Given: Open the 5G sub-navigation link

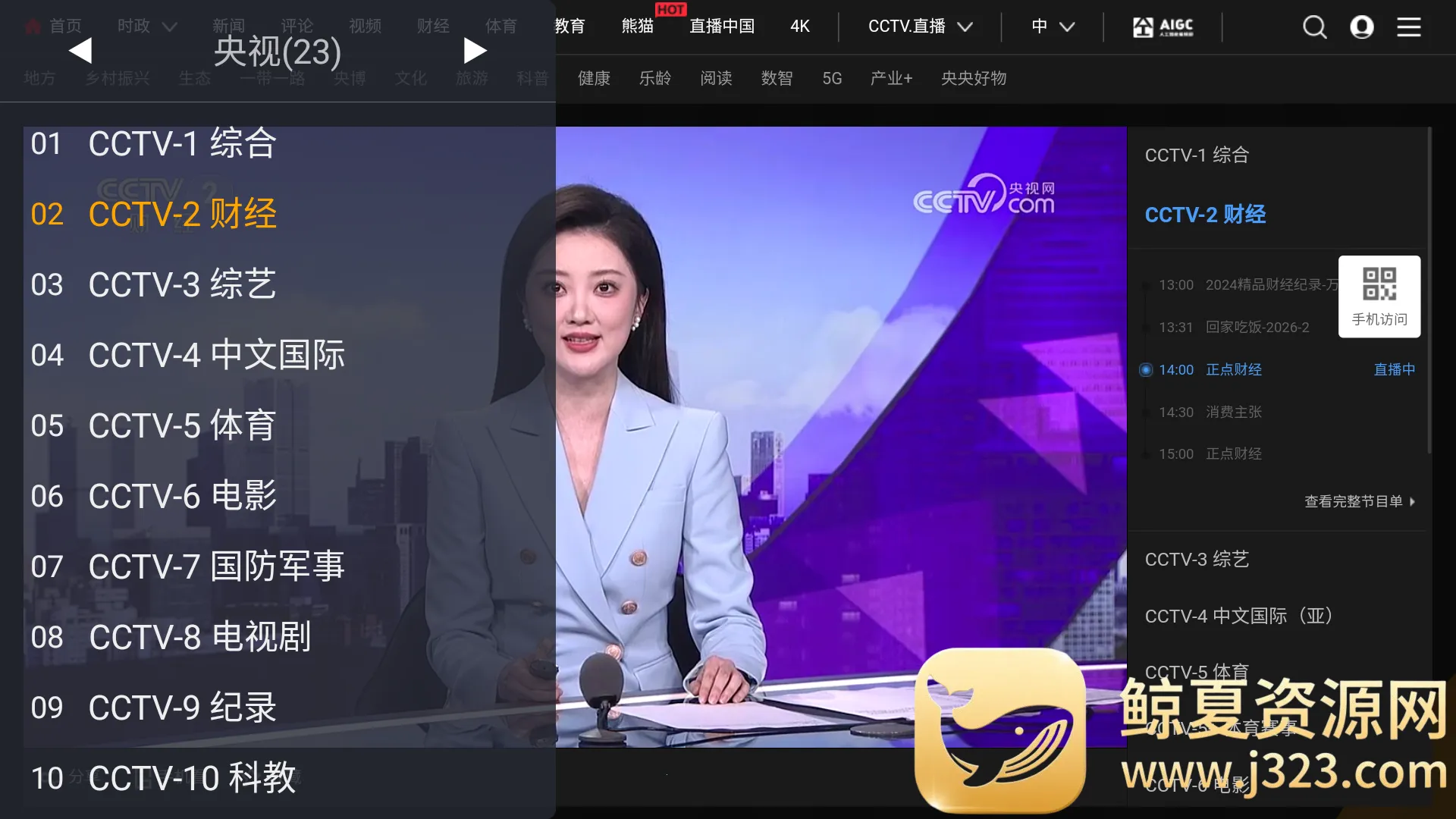Looking at the screenshot, I should (x=832, y=78).
